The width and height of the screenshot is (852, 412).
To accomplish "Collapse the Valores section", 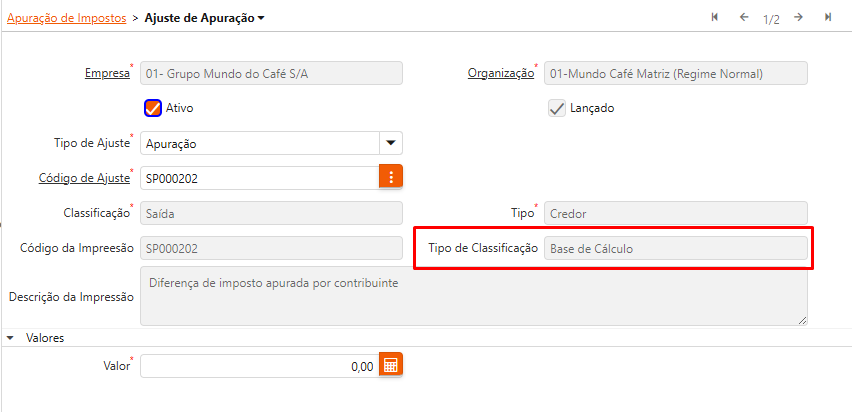I will (10, 338).
